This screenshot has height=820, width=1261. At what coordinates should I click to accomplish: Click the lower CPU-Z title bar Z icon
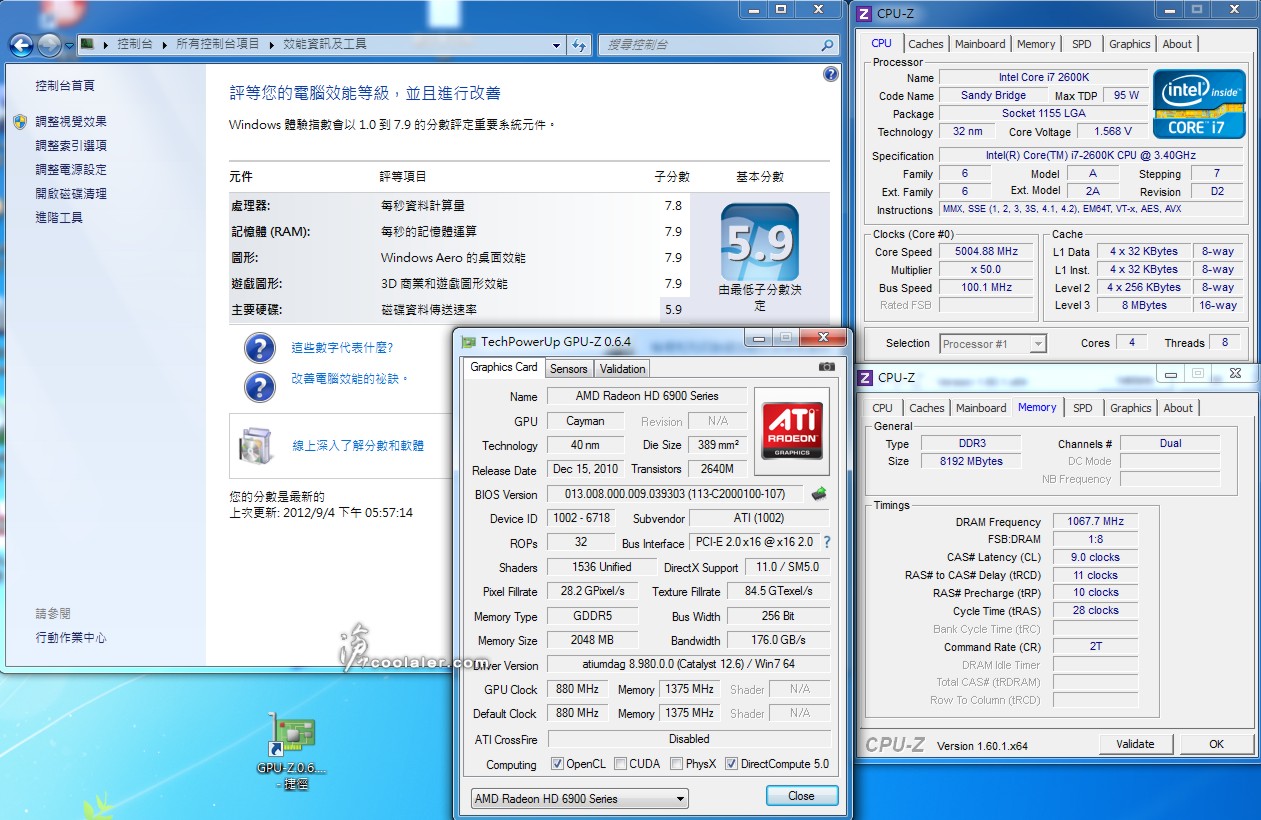[x=866, y=377]
